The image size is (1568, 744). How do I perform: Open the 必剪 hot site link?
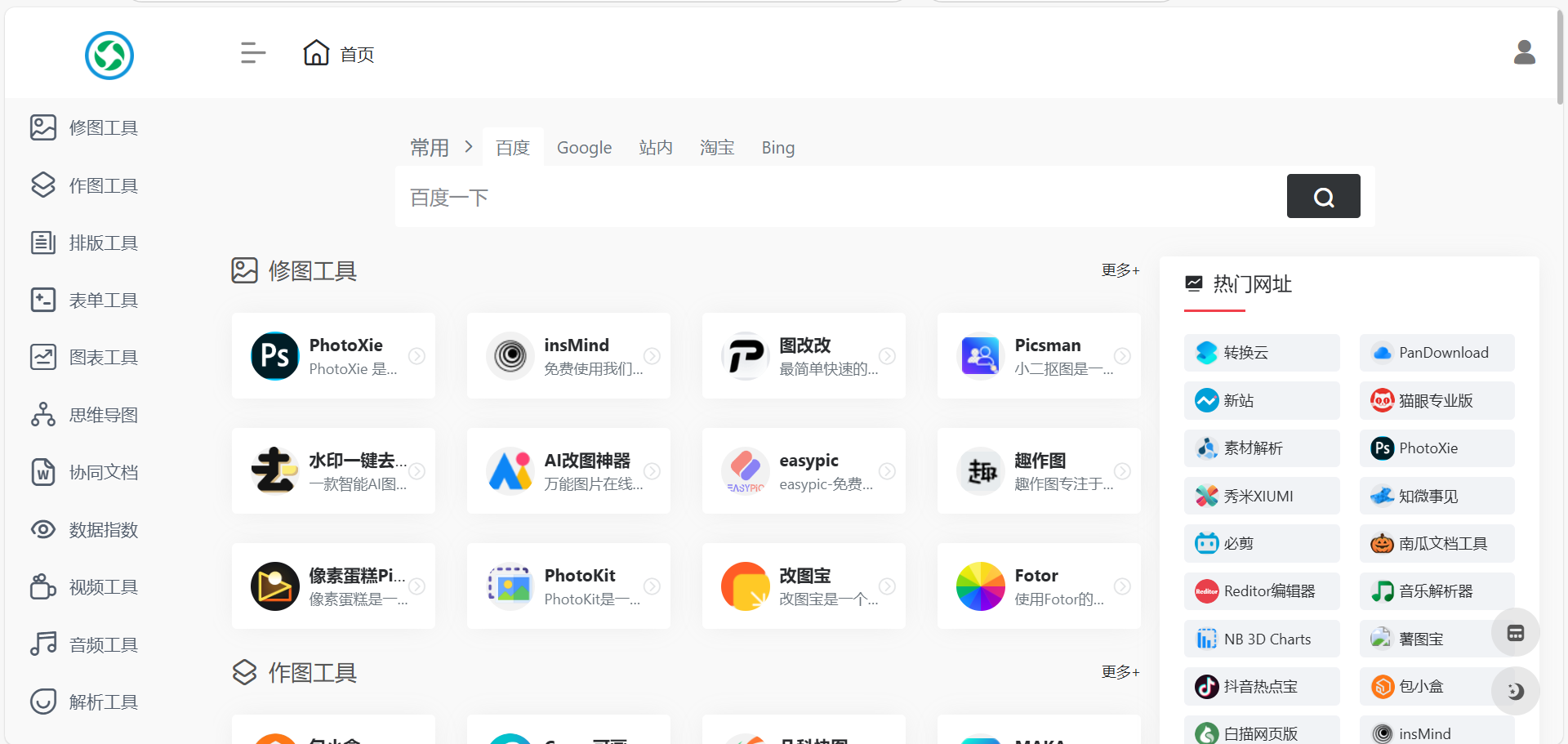point(1262,543)
